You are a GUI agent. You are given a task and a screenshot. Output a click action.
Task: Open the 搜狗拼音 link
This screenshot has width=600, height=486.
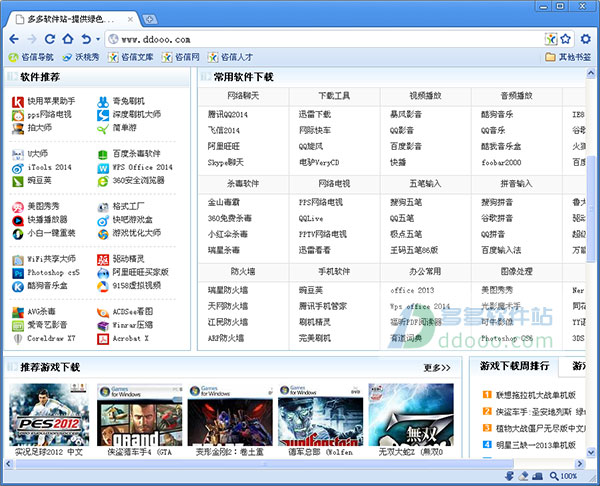pos(497,202)
